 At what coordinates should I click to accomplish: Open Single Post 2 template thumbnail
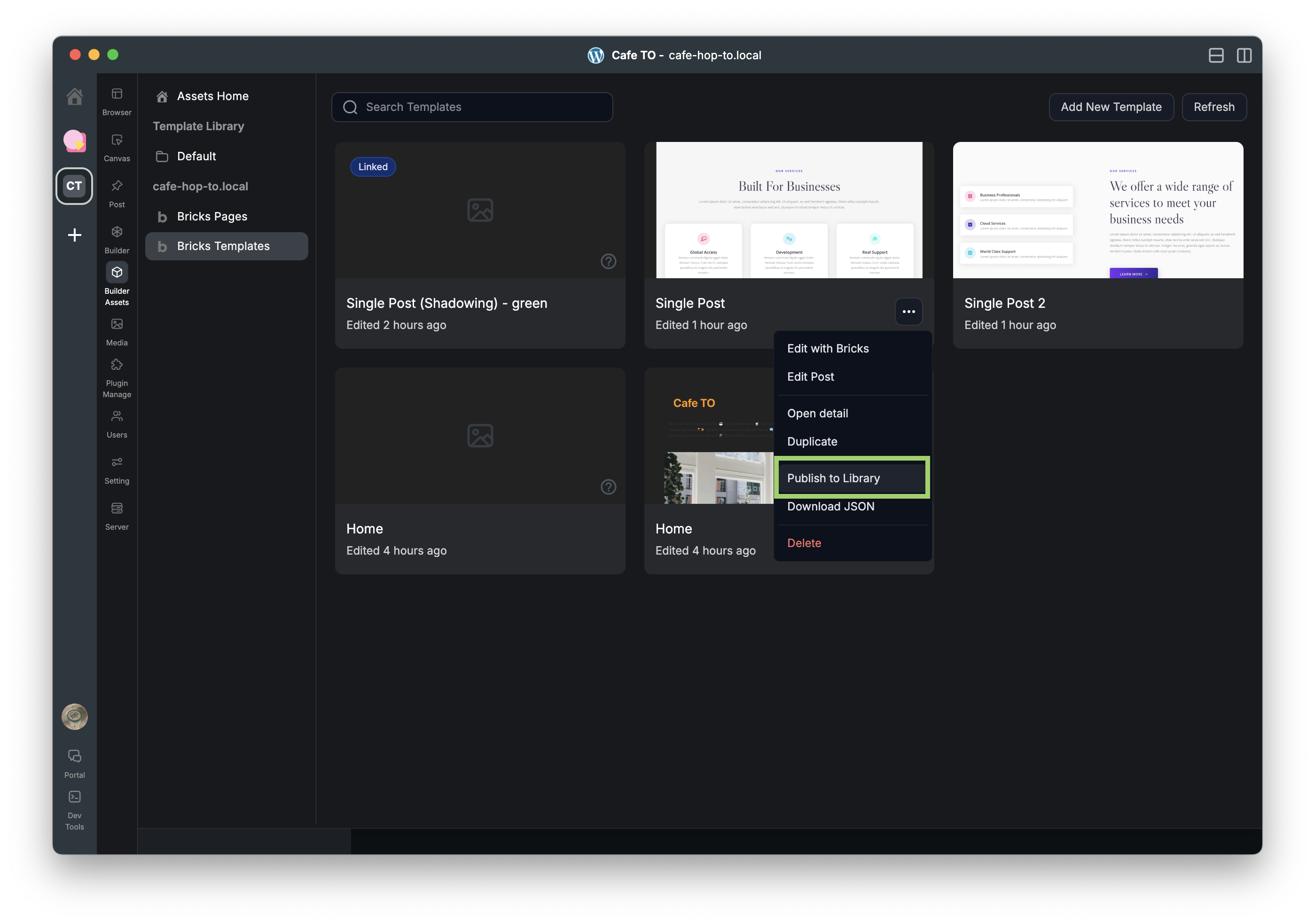(x=1097, y=210)
